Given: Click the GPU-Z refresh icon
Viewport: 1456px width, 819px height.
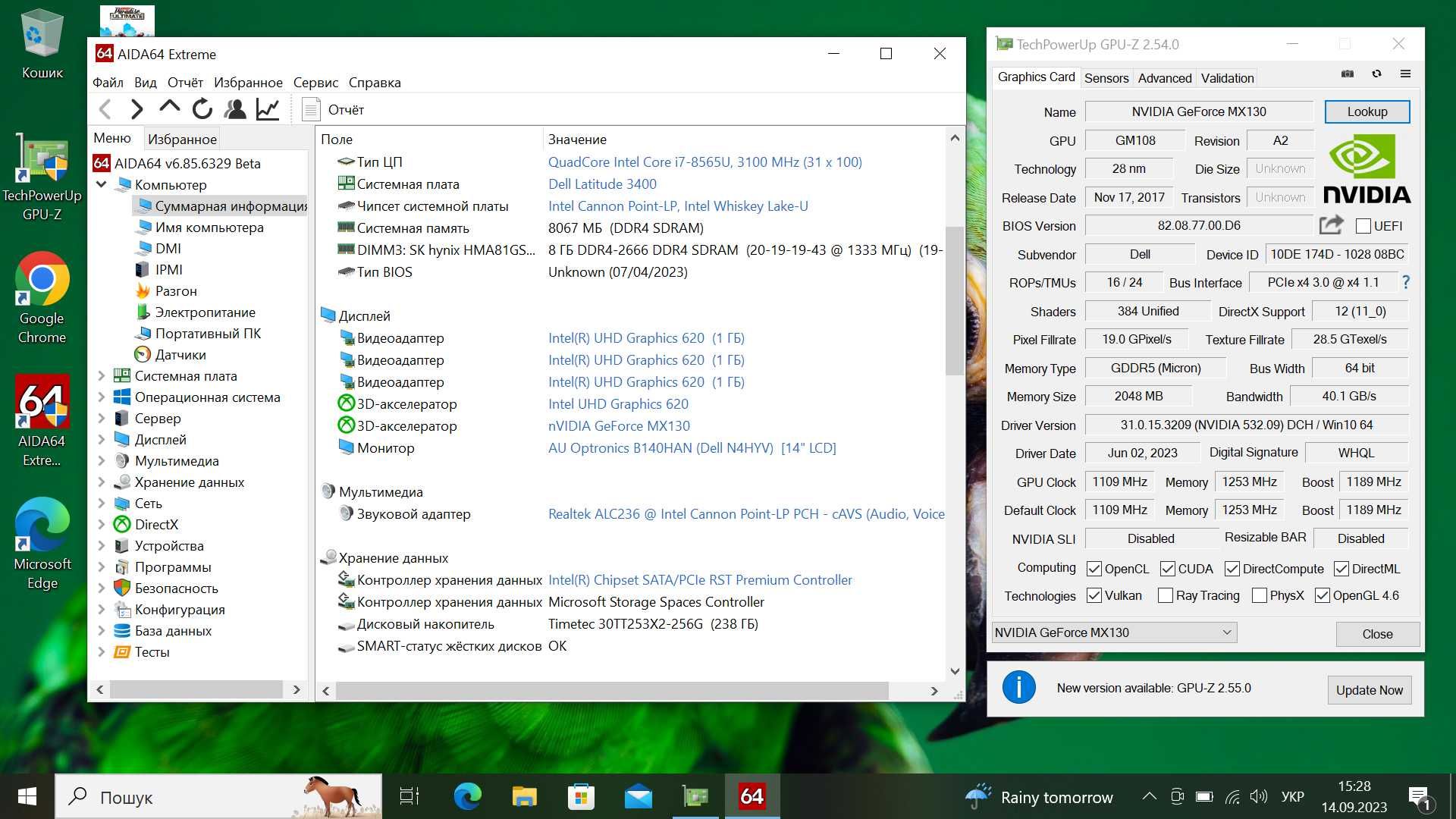Looking at the screenshot, I should click(x=1377, y=73).
